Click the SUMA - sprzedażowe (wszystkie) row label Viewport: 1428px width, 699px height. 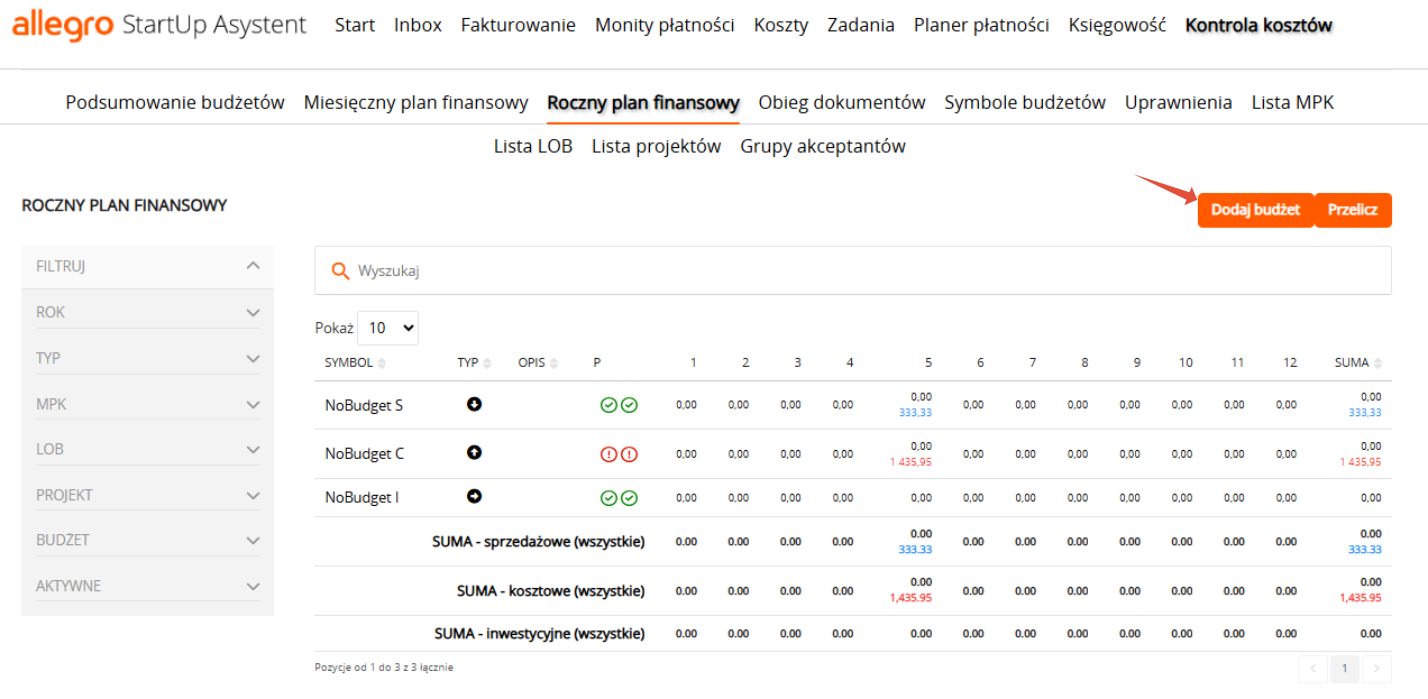click(x=538, y=542)
